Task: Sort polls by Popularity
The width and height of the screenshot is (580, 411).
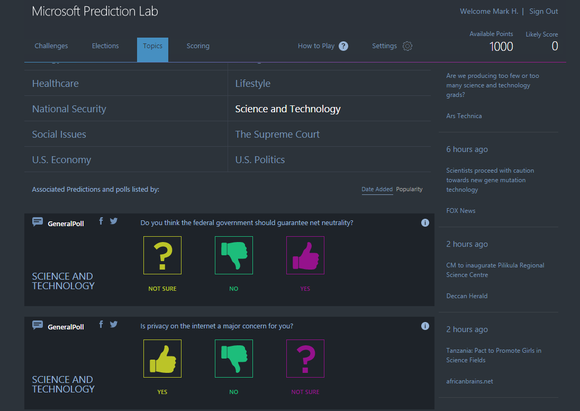Action: (409, 189)
